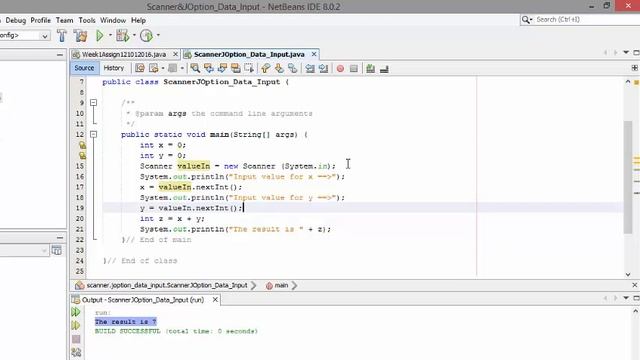Click the Find Selection magnifier icon

(x=195, y=69)
